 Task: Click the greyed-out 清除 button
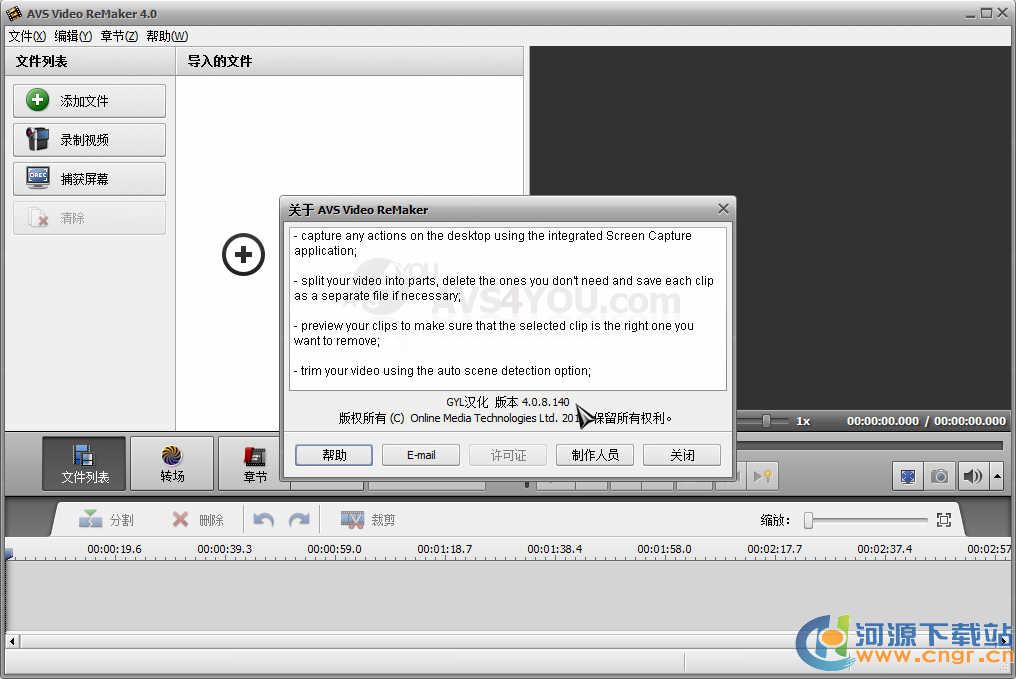pyautogui.click(x=89, y=218)
